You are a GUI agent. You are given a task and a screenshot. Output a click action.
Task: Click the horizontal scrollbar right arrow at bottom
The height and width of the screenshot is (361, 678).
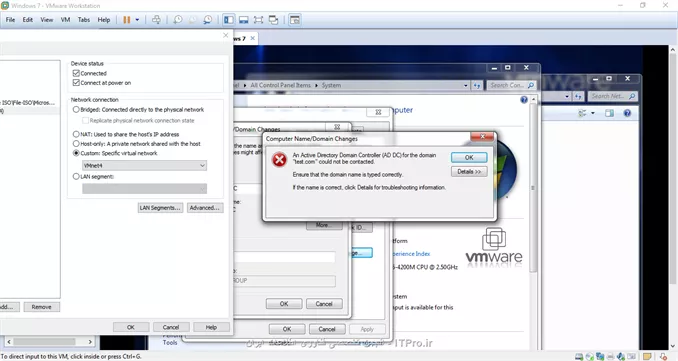coord(90,342)
